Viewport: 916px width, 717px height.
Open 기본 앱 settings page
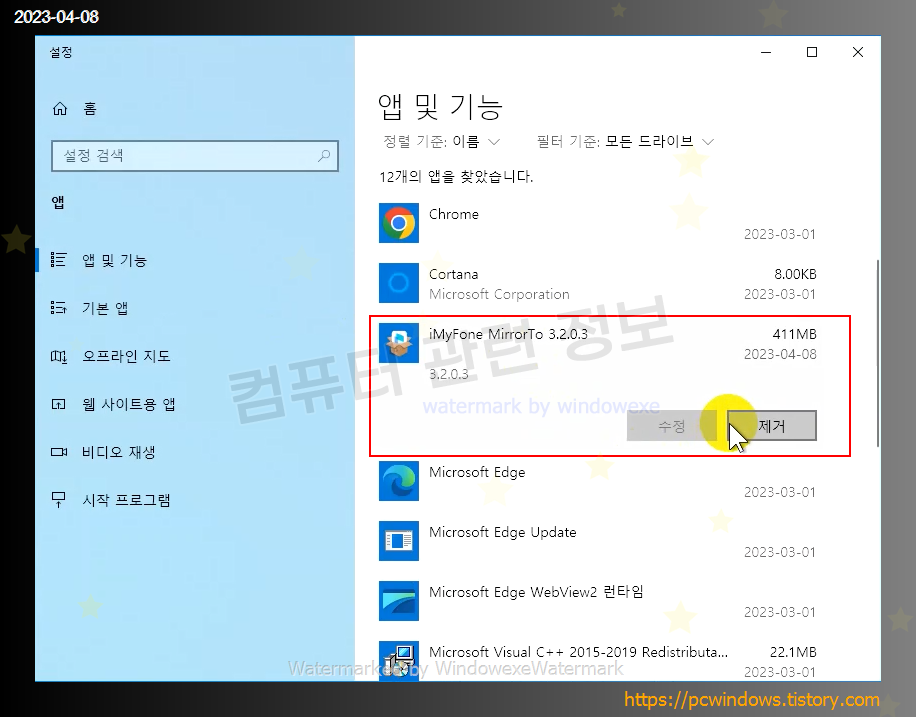pos(105,308)
